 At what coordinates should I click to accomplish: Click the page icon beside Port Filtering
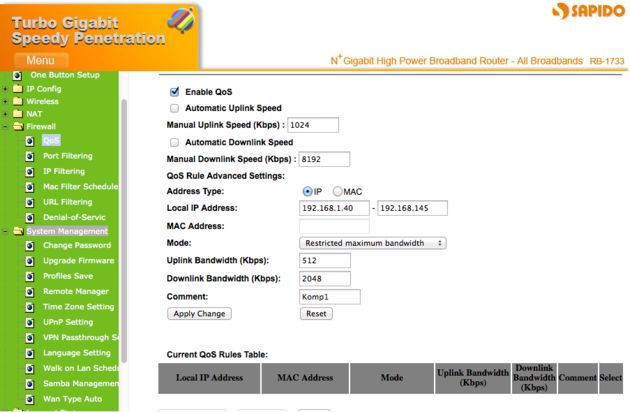point(30,156)
